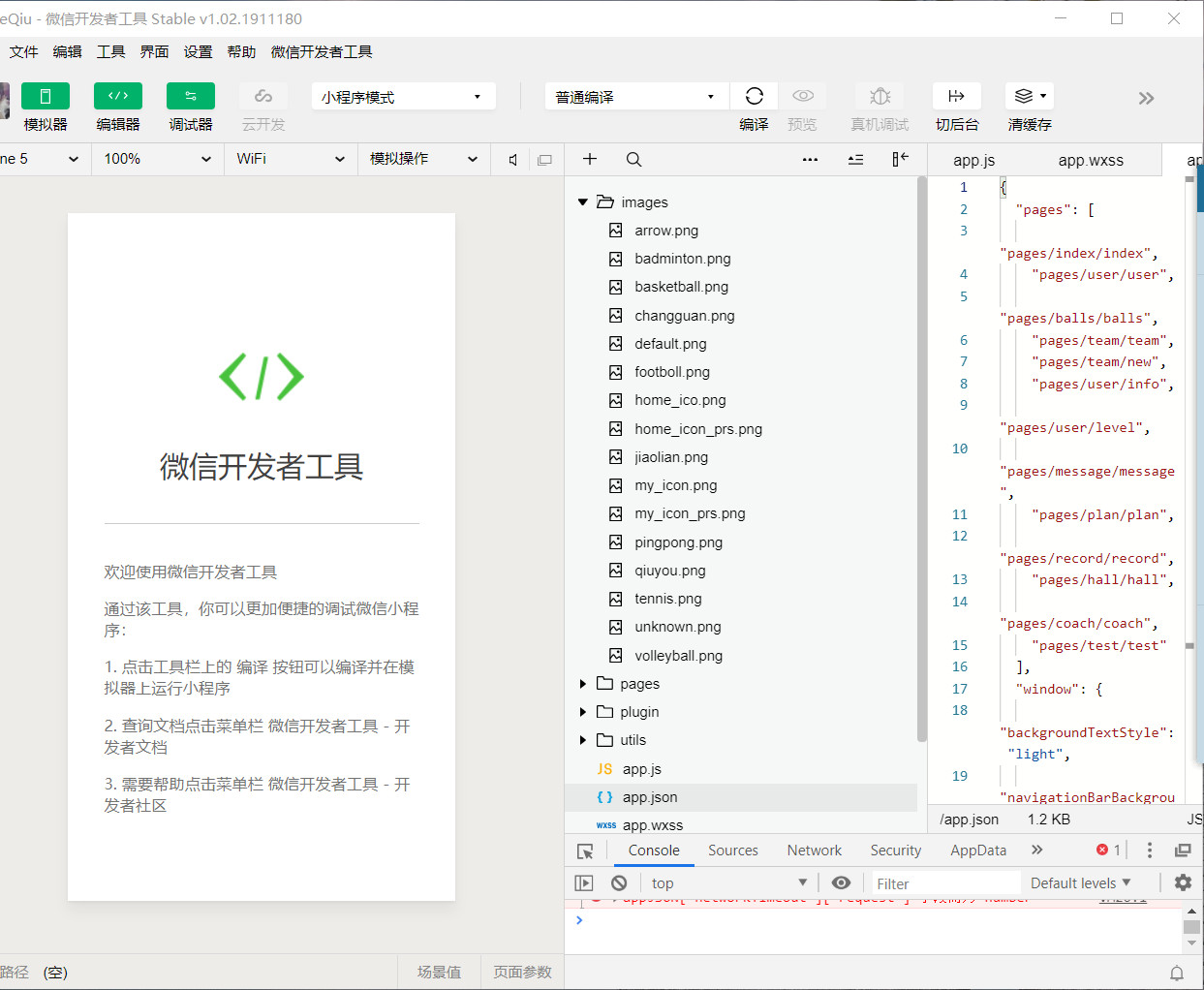Collapse the images folder
The image size is (1204, 990).
[x=583, y=202]
